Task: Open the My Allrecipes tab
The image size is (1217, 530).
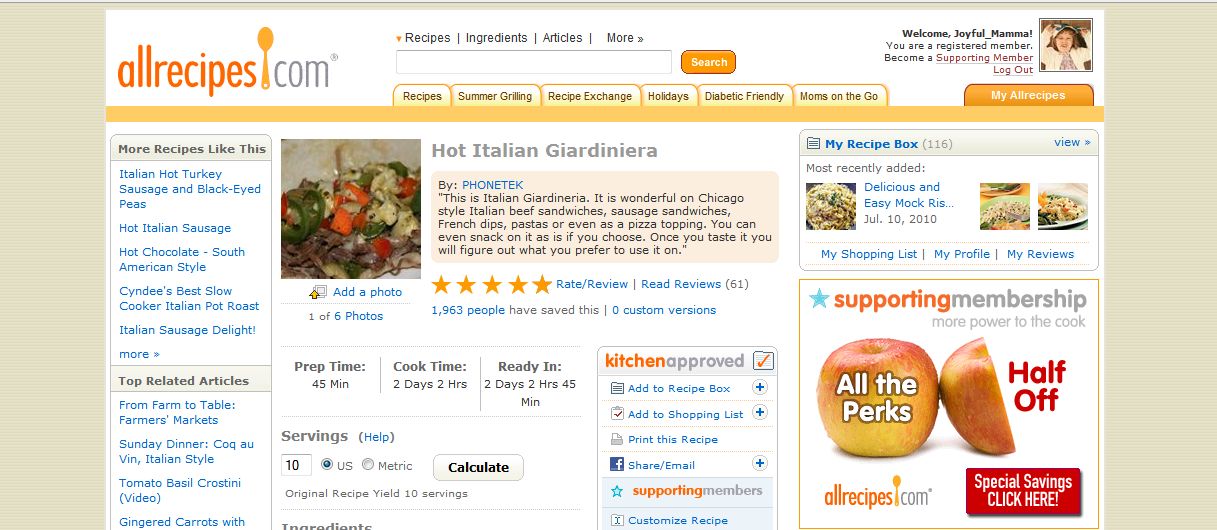Action: [x=1028, y=95]
